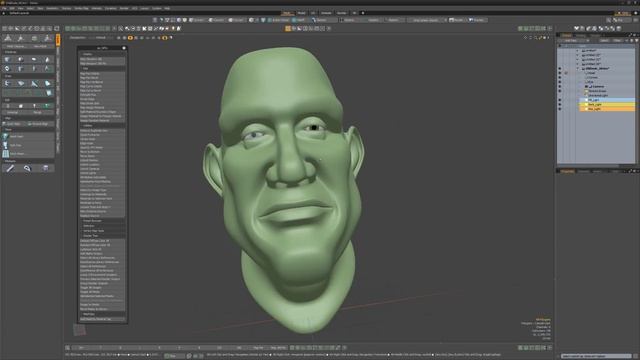640x360 pixels.
Task: Click the second large icon atop the left toolbox
Action: [21, 38]
